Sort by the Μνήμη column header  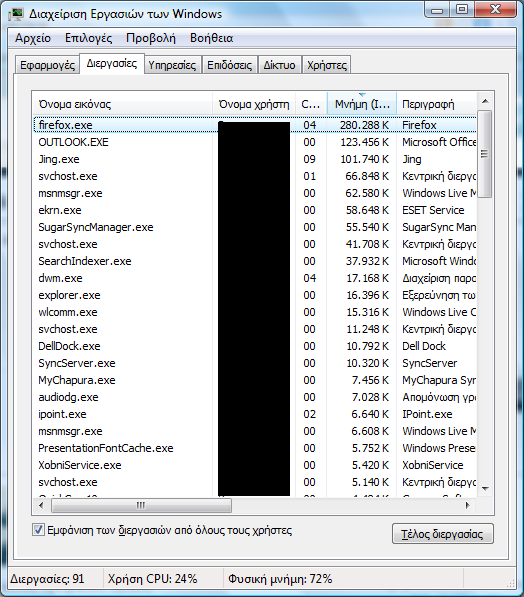pyautogui.click(x=362, y=104)
